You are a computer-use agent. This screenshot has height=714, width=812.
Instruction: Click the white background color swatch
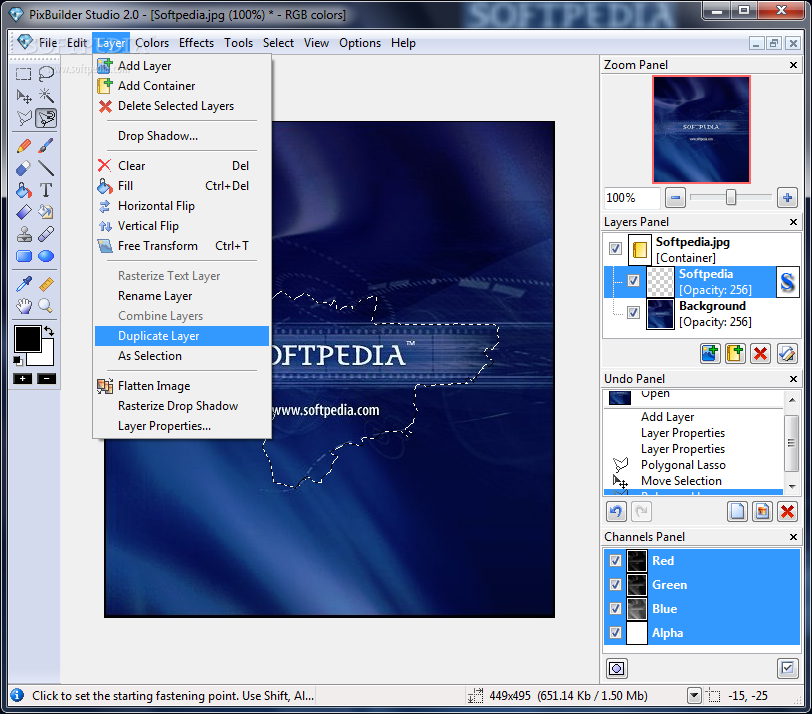tap(46, 357)
